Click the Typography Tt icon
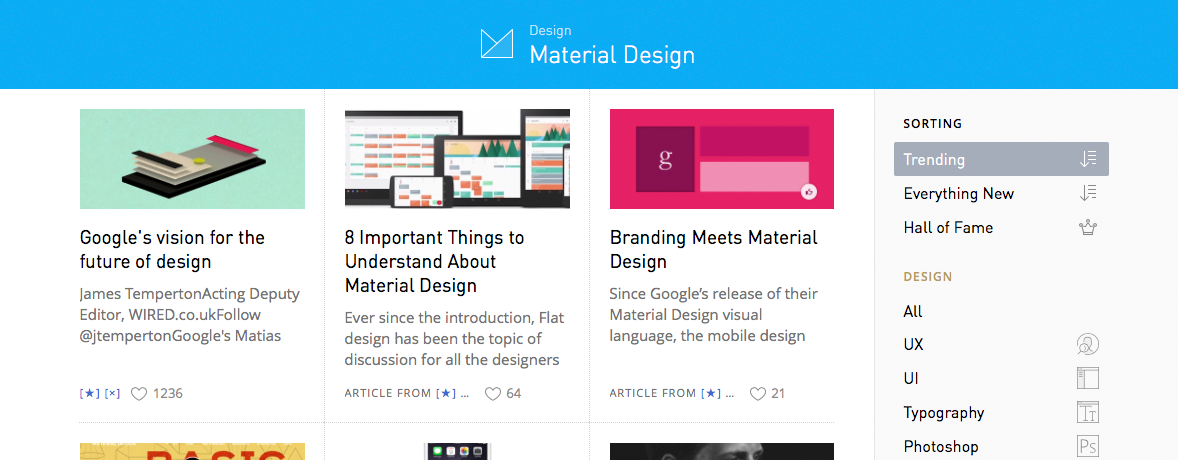The height and width of the screenshot is (460, 1178). coord(1088,412)
